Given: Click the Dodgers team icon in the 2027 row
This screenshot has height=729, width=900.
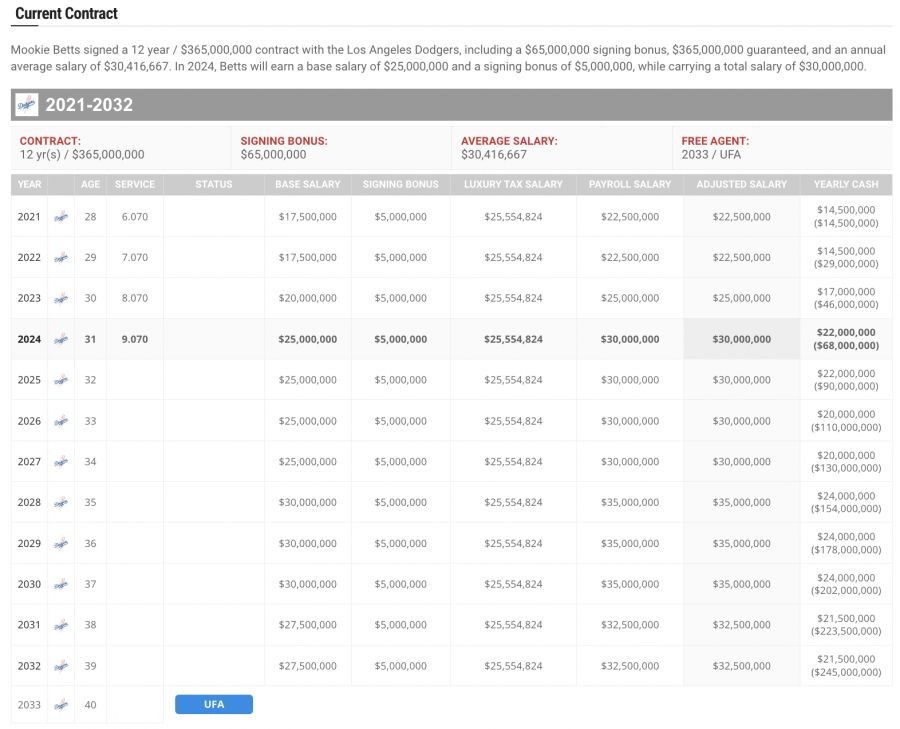Looking at the screenshot, I should tap(61, 462).
